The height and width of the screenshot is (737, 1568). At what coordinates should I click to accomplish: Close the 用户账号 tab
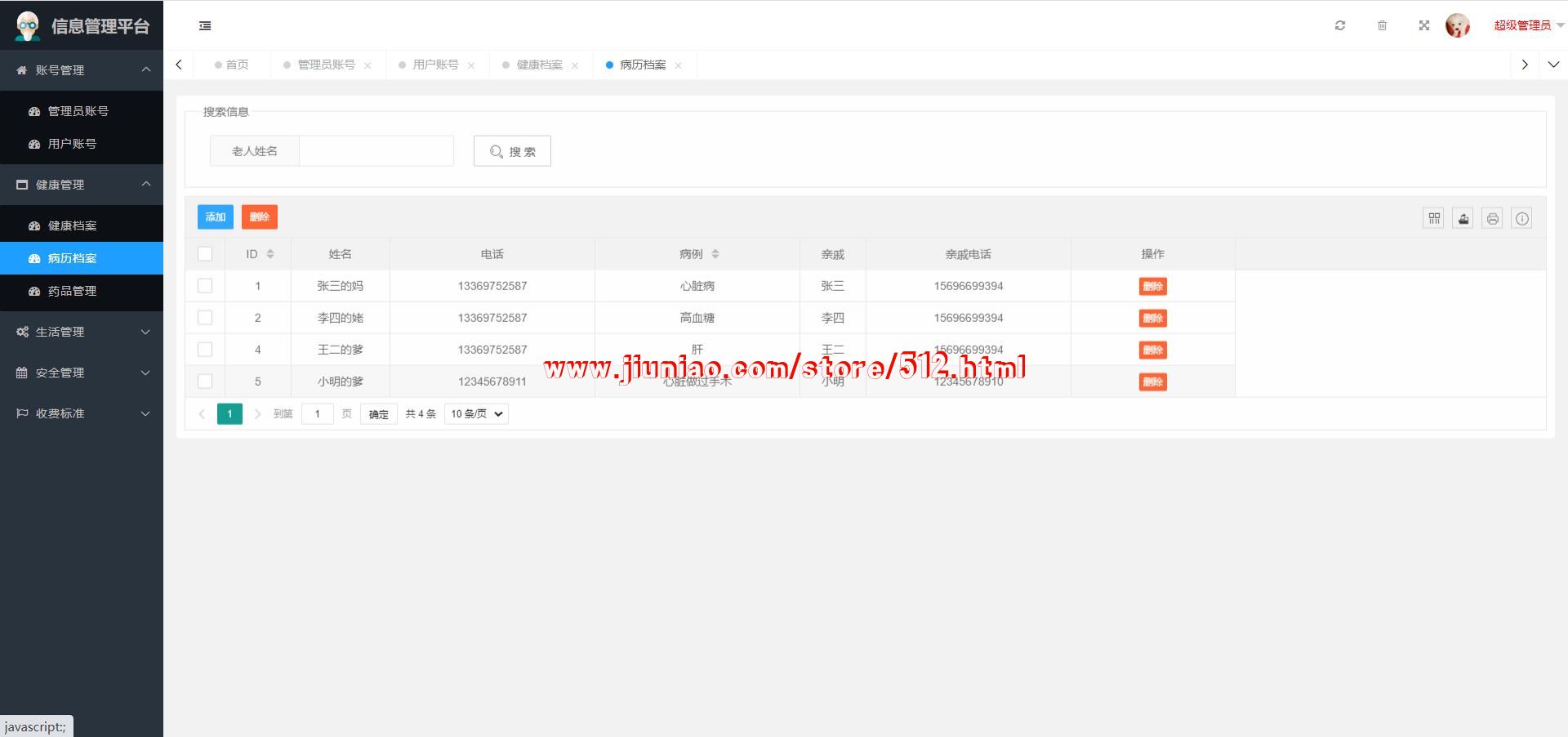(x=471, y=65)
